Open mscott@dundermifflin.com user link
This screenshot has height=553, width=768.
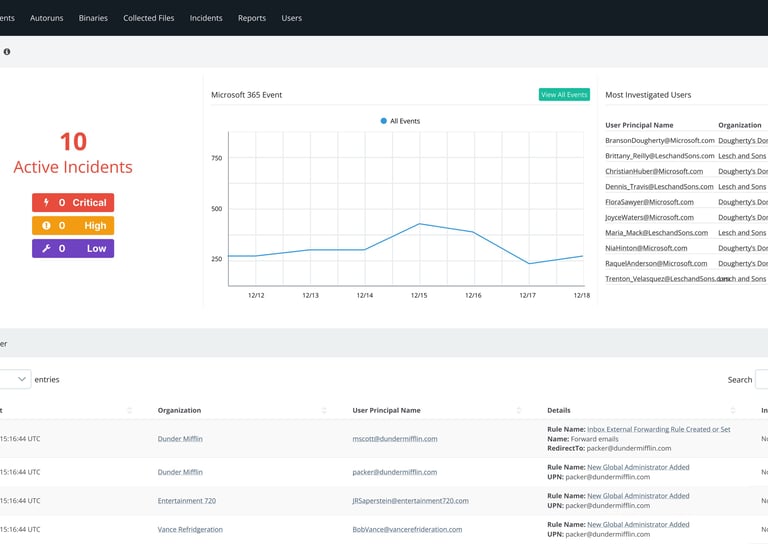click(x=395, y=439)
